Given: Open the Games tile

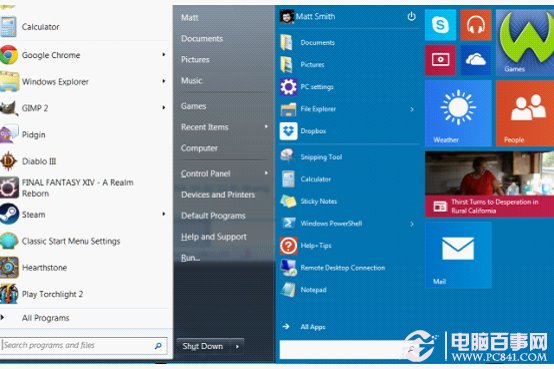Looking at the screenshot, I should click(x=525, y=42).
